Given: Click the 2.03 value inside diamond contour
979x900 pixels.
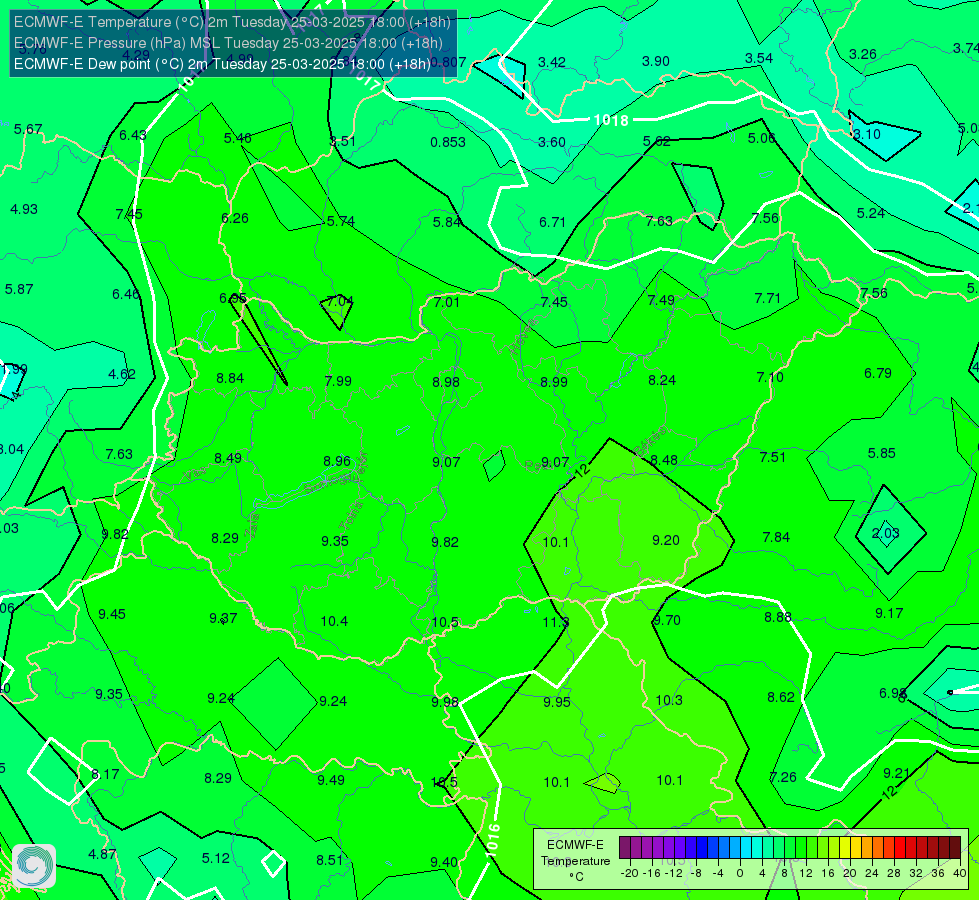Looking at the screenshot, I should (885, 533).
